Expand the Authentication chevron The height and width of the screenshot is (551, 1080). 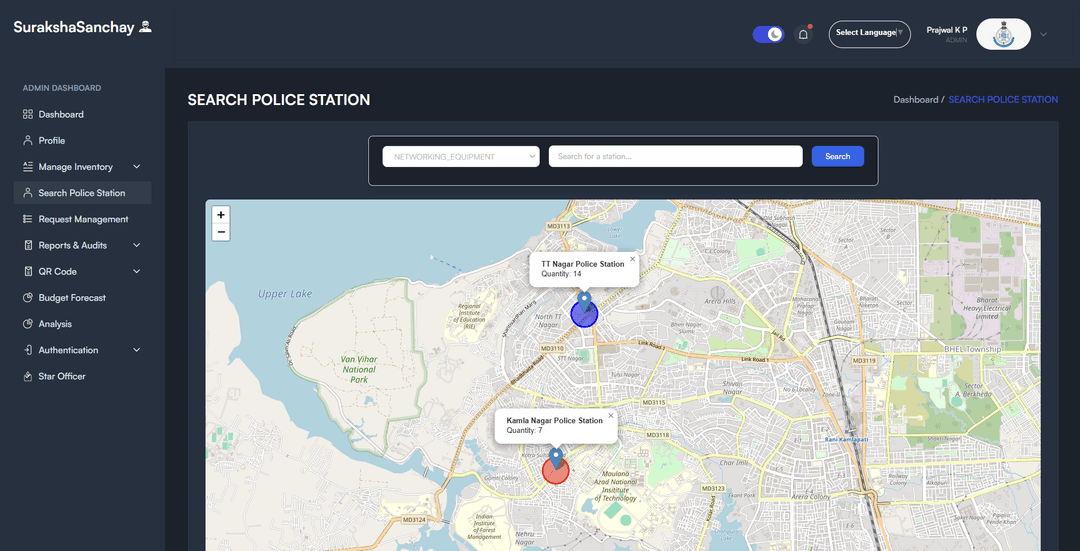[136, 350]
